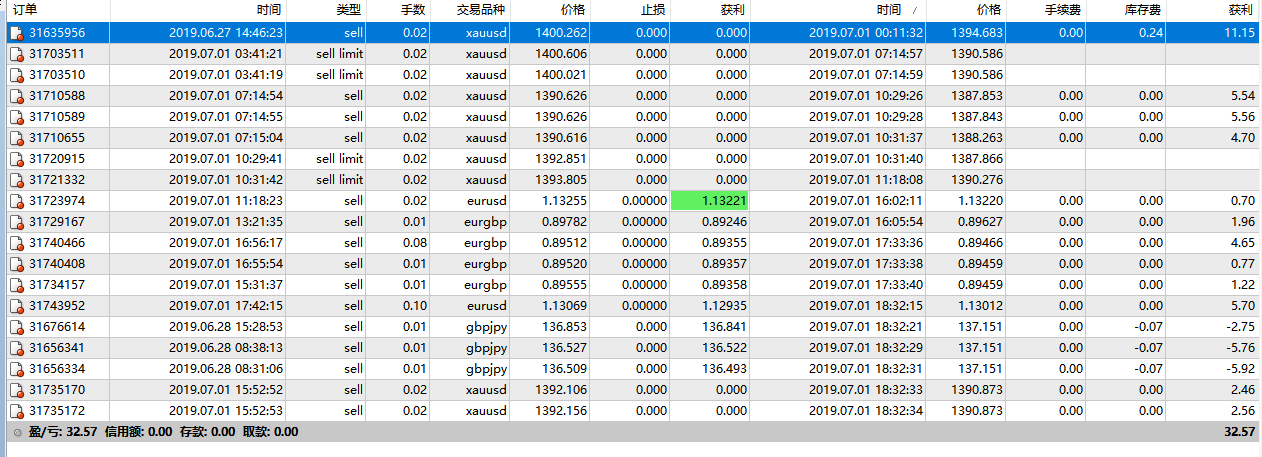Select the take profit 1.12935 cell
Image resolution: width=1262 pixels, height=457 pixels.
(723, 306)
